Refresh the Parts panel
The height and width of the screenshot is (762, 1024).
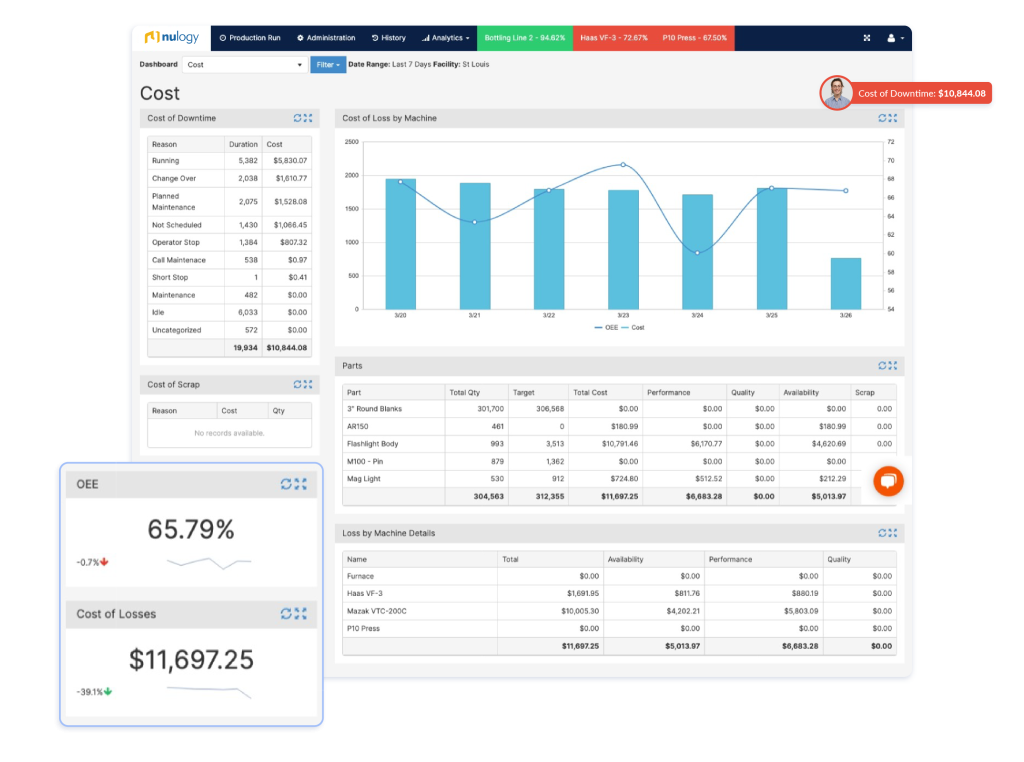[882, 366]
